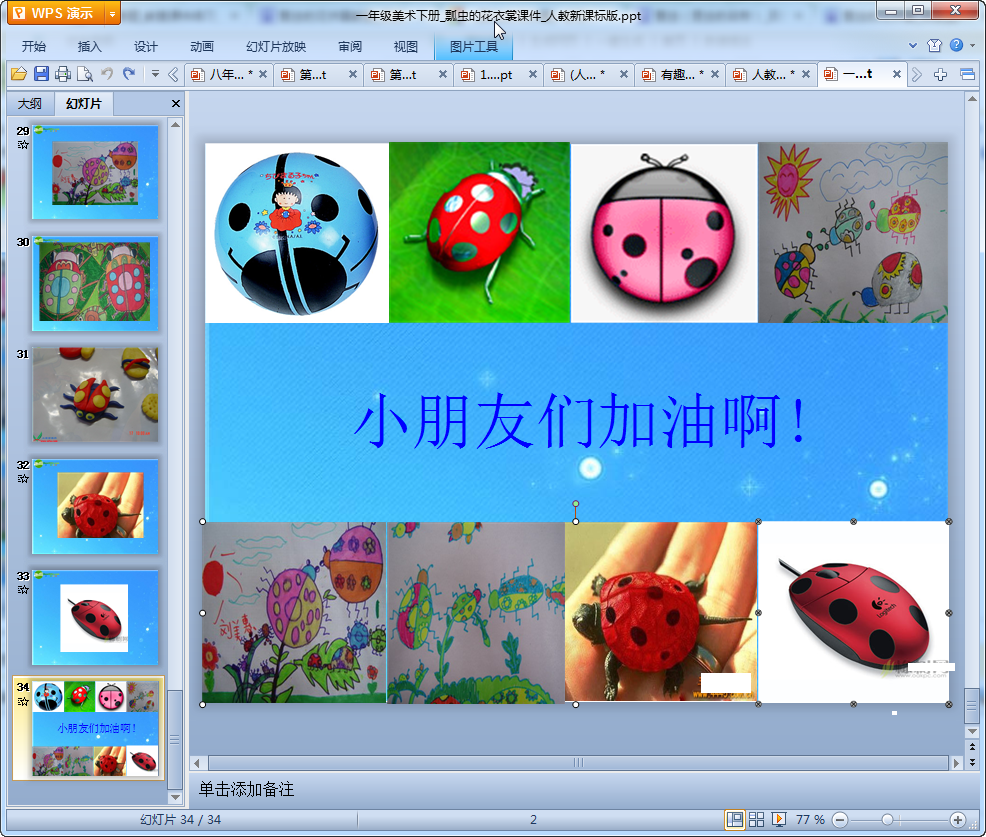Show earlier document tabs with left chevron
Screen dimensions: 986x837
click(174, 75)
